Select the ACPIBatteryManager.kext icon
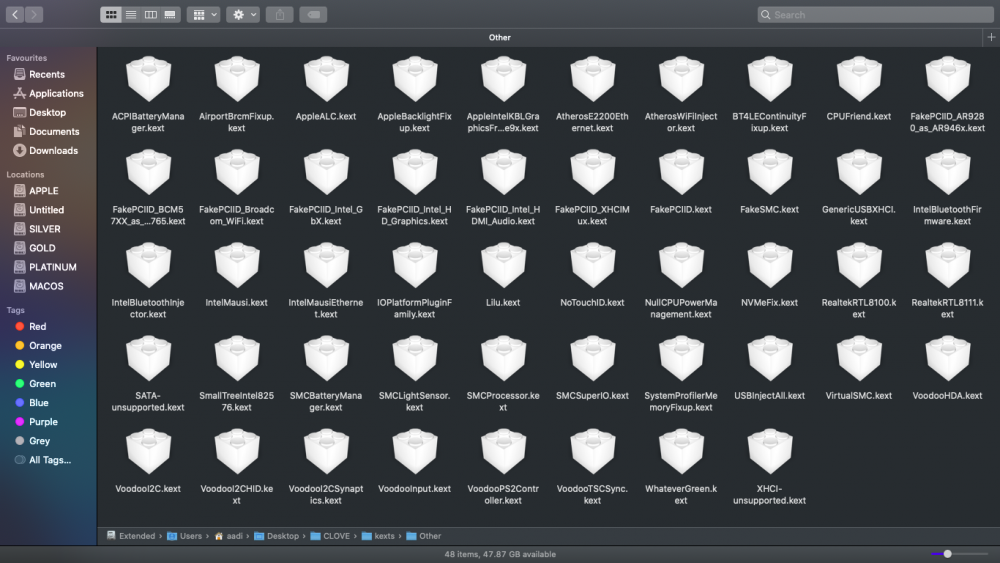 coord(148,79)
